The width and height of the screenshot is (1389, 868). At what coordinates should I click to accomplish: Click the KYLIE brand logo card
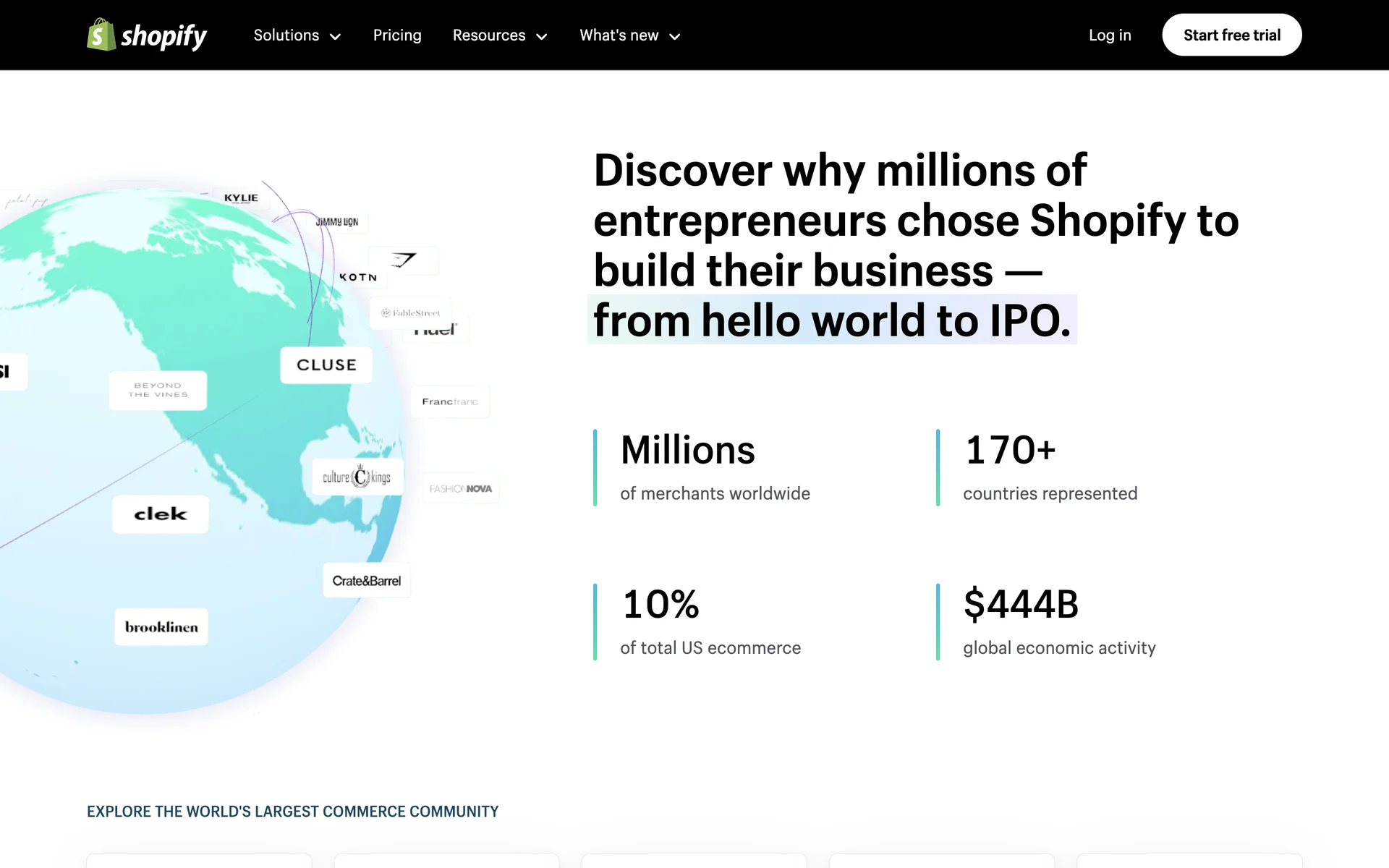click(241, 198)
